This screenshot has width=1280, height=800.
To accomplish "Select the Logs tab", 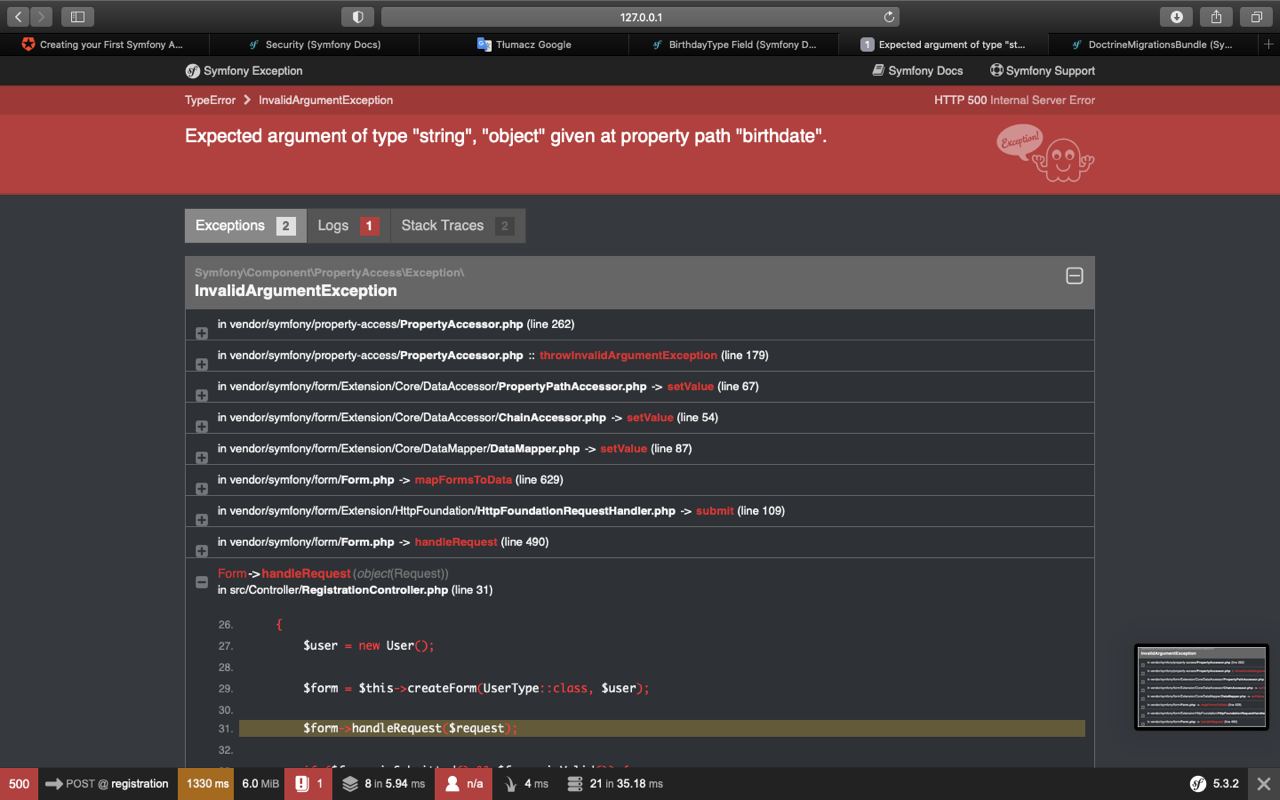I will [x=348, y=225].
